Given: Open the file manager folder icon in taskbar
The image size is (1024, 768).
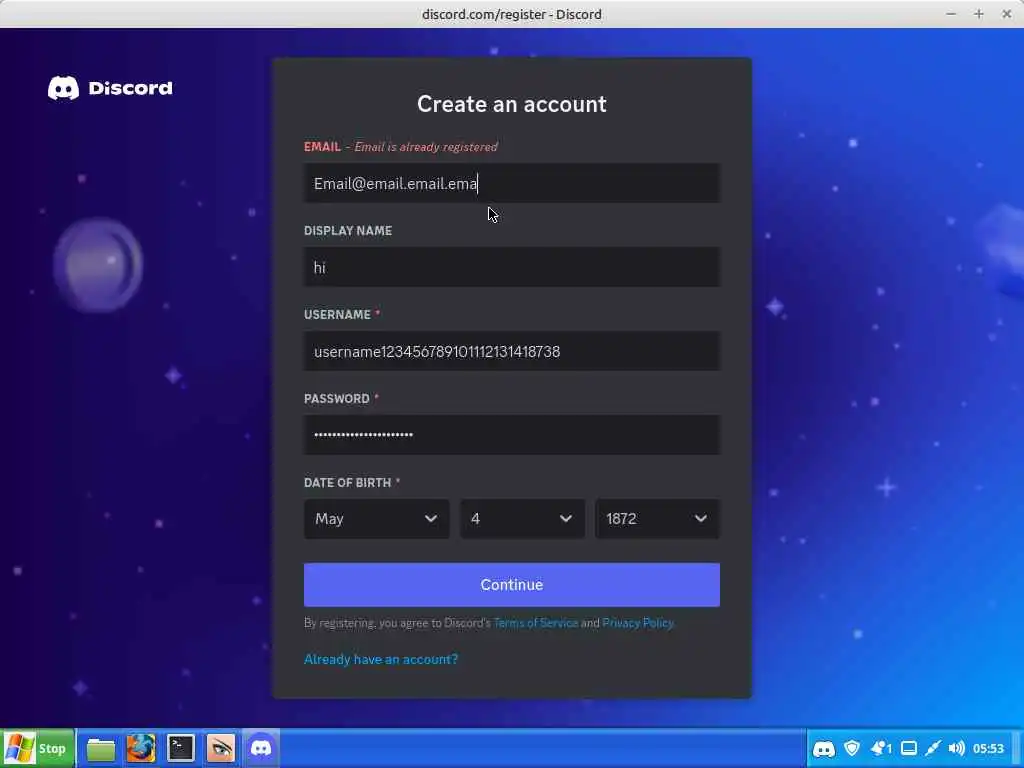Looking at the screenshot, I should tap(101, 748).
